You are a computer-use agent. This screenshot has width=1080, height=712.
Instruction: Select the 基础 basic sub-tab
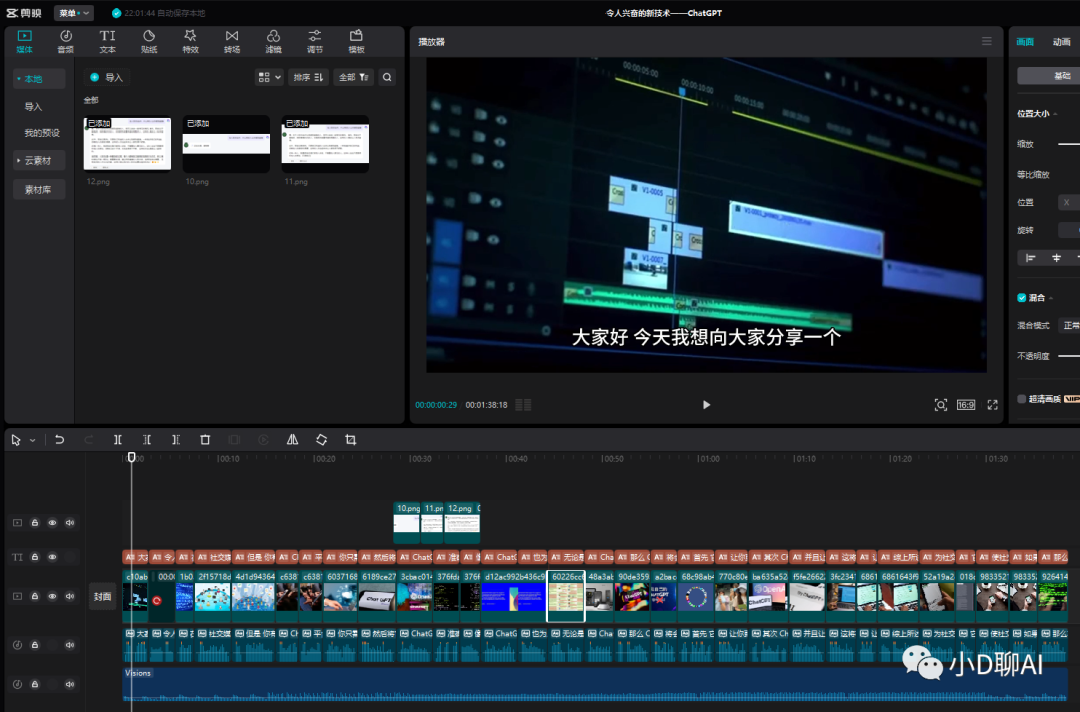point(1049,76)
